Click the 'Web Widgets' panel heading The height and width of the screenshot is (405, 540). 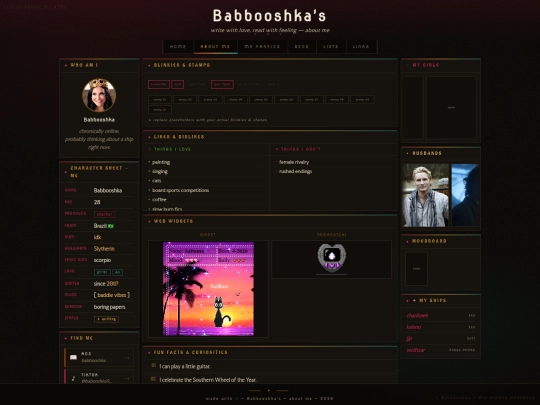coord(173,221)
